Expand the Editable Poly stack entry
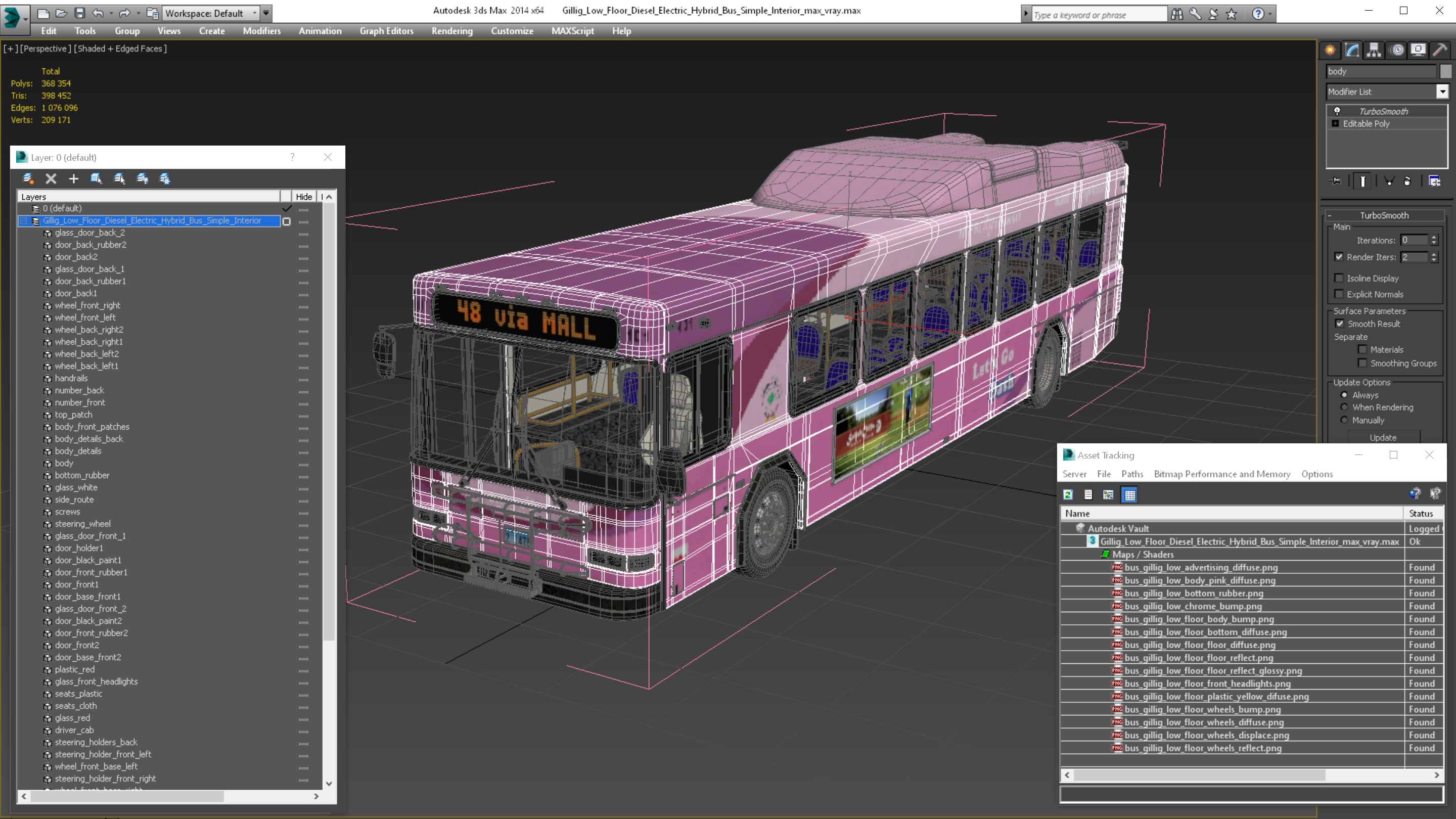The height and width of the screenshot is (819, 1456). pyautogui.click(x=1336, y=123)
